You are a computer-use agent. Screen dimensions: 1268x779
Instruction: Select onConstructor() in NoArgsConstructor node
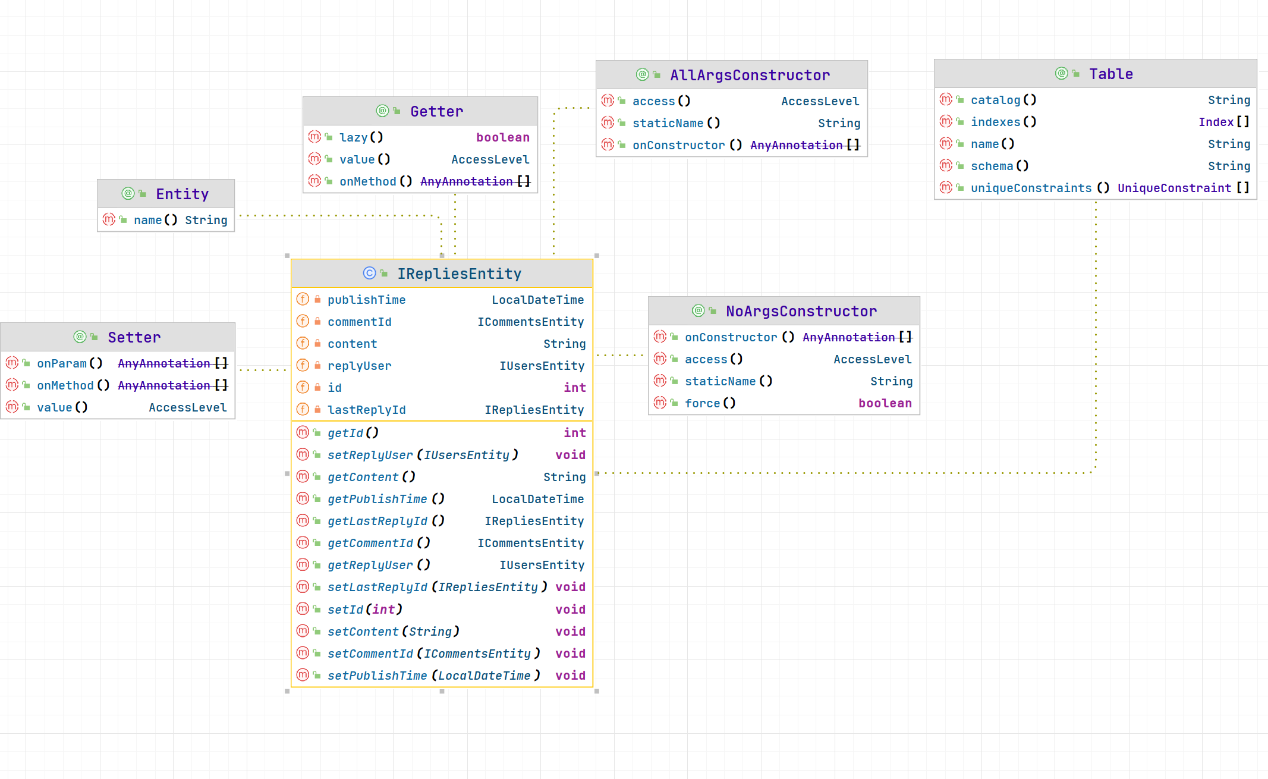click(x=784, y=337)
